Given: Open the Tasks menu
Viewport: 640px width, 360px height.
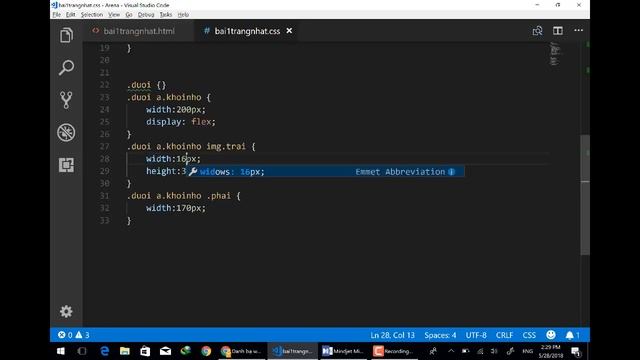Looking at the screenshot, I should [165, 15].
